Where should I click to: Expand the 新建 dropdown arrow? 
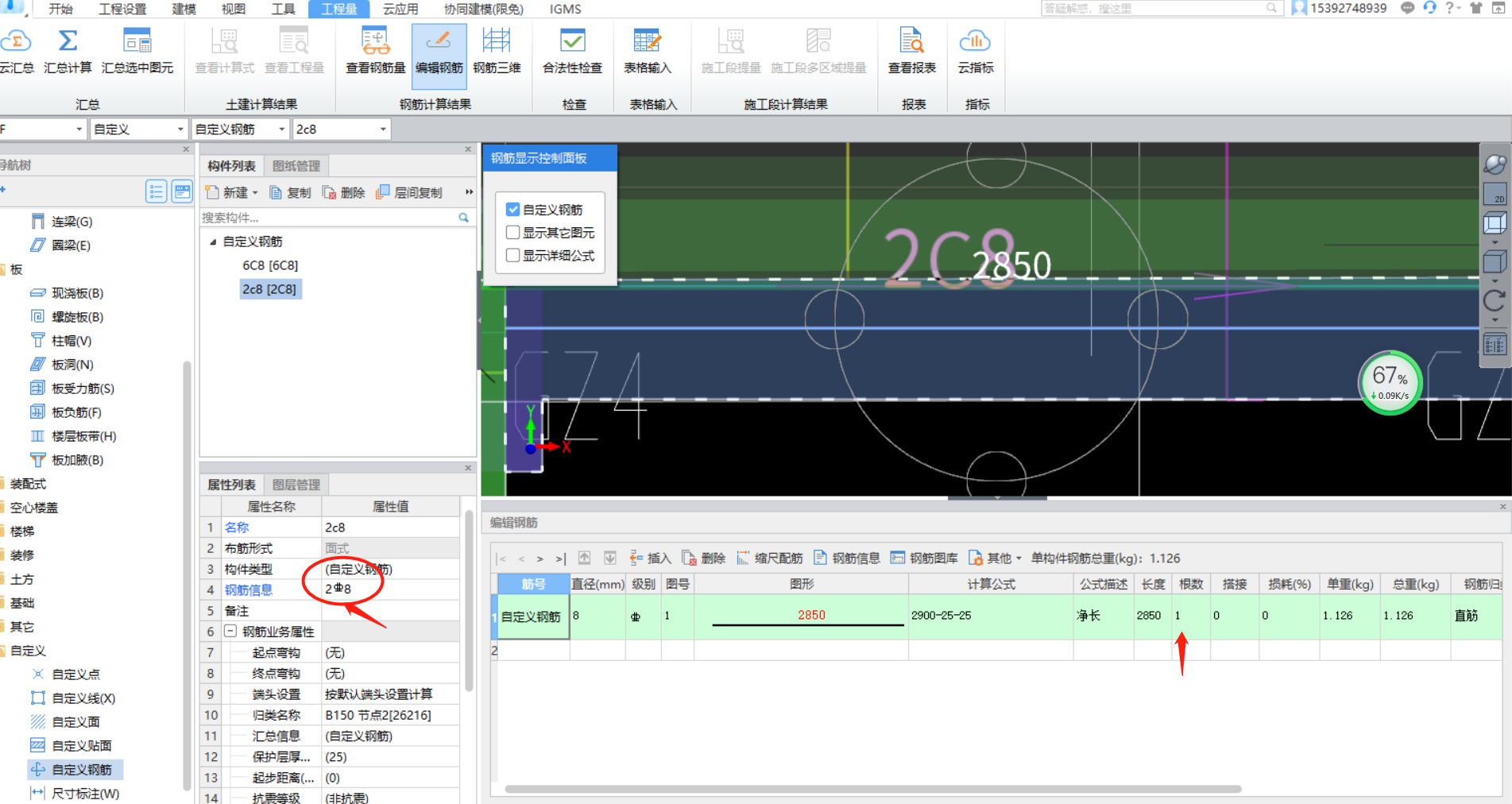coord(255,193)
